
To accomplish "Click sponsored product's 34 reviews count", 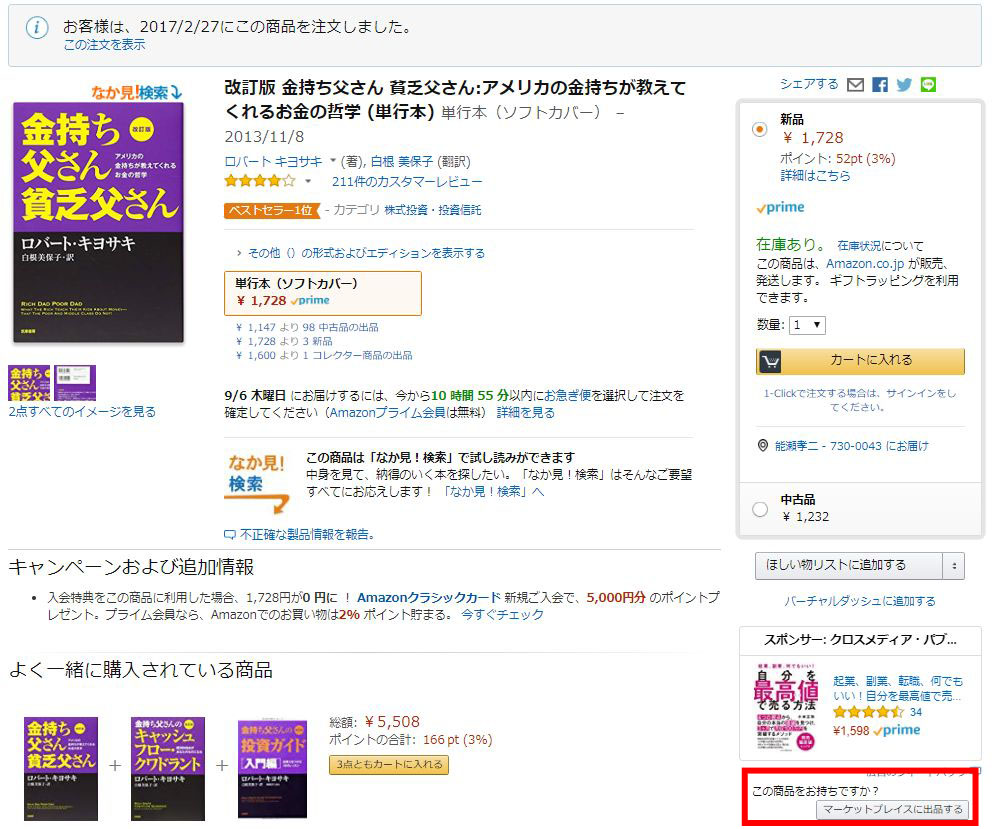I will click(x=915, y=712).
